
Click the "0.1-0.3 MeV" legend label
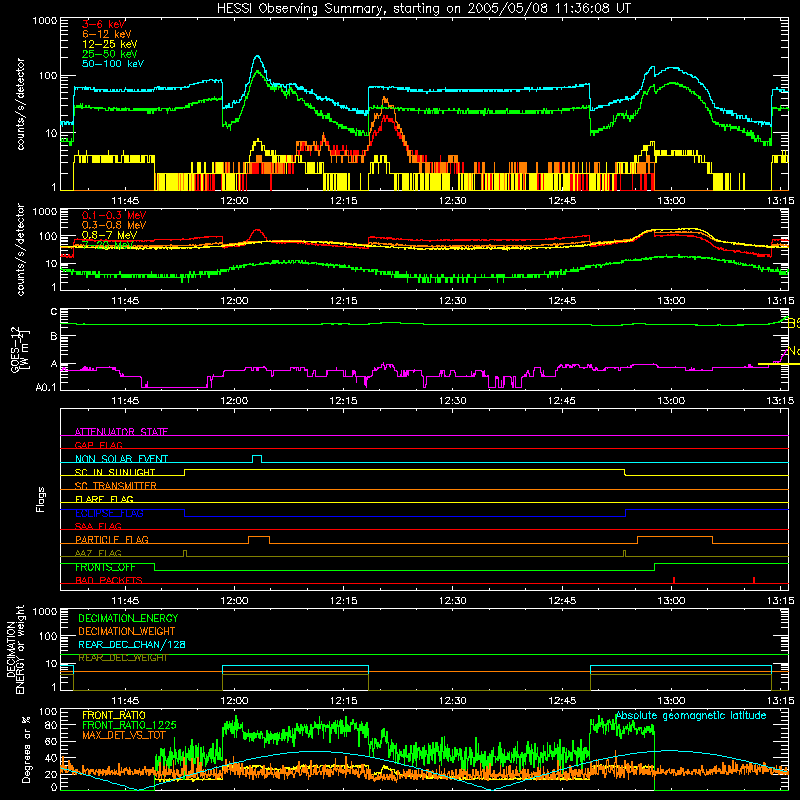click(114, 215)
